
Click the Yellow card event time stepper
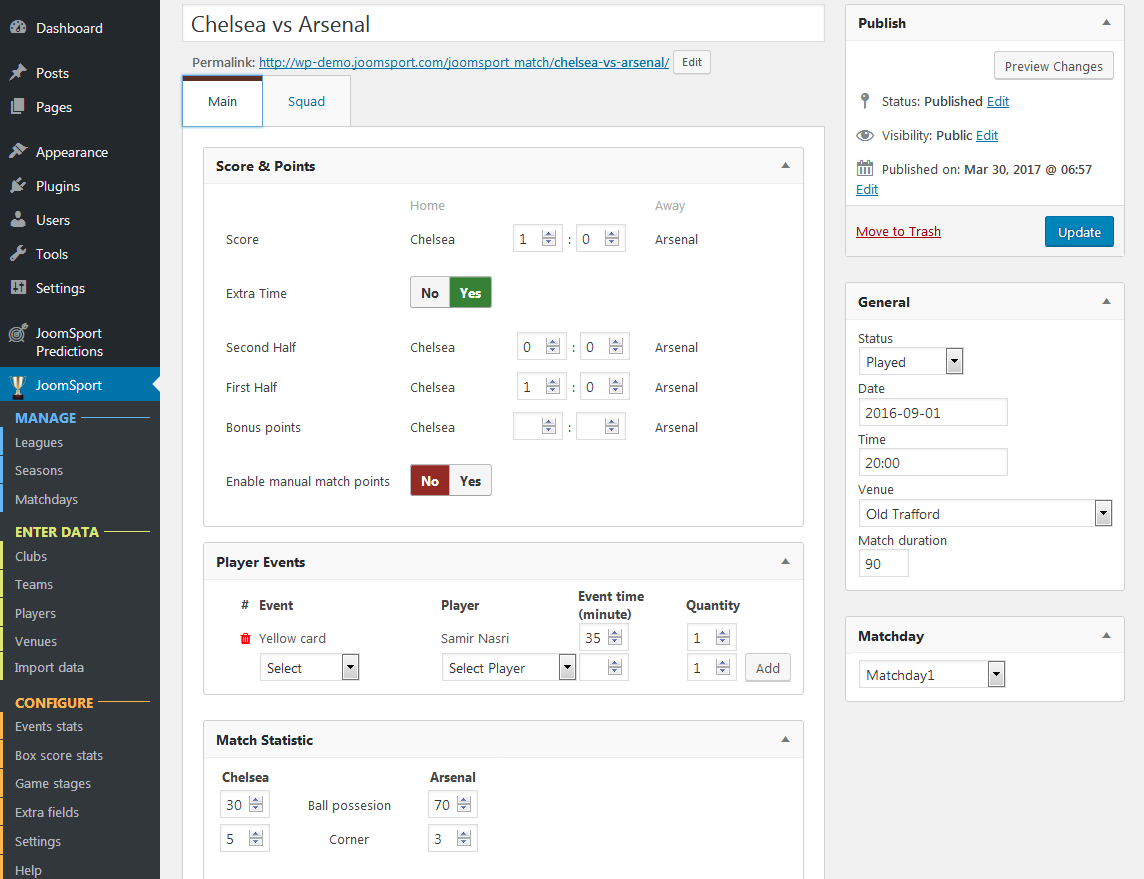pyautogui.click(x=615, y=638)
